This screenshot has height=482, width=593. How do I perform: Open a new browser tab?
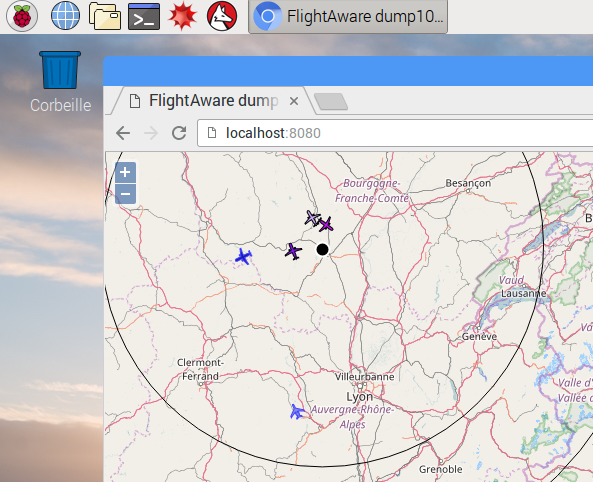coord(331,101)
